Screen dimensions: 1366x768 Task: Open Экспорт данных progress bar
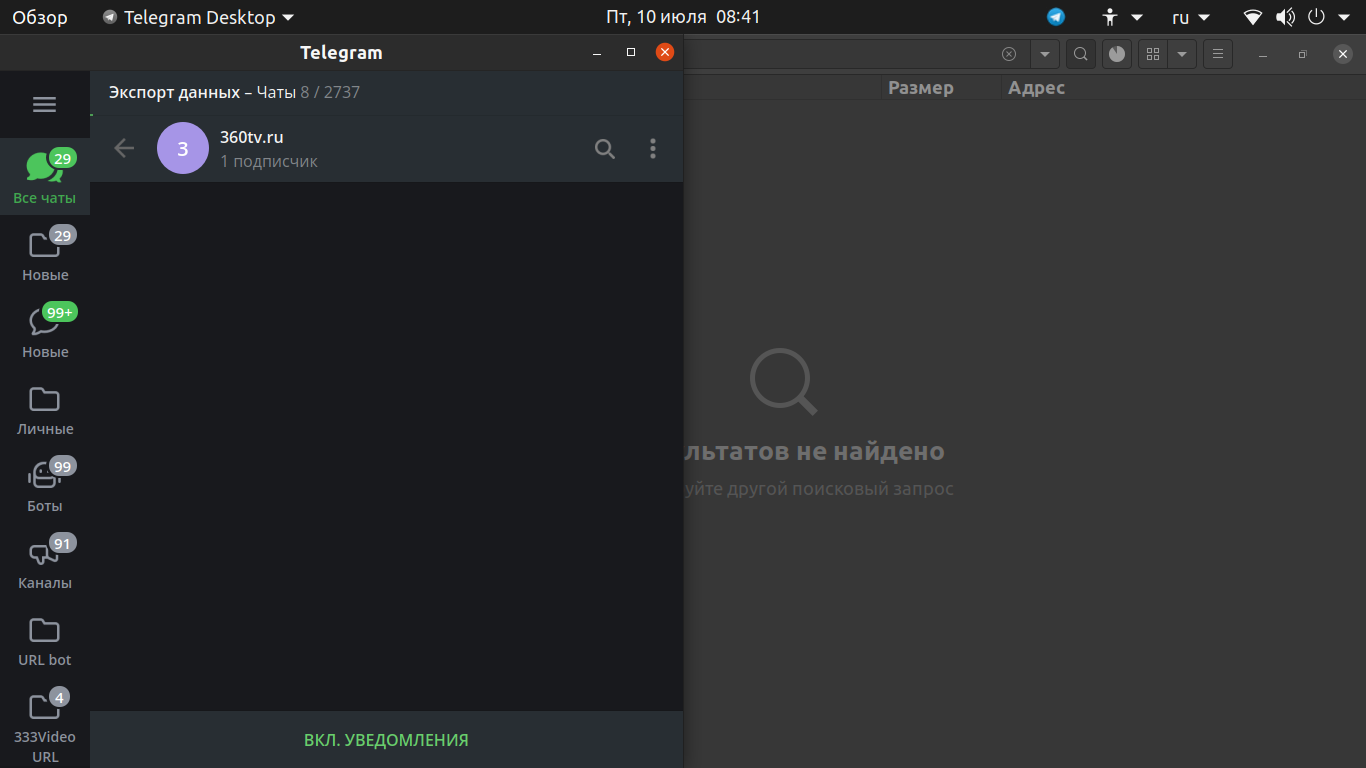pos(386,92)
